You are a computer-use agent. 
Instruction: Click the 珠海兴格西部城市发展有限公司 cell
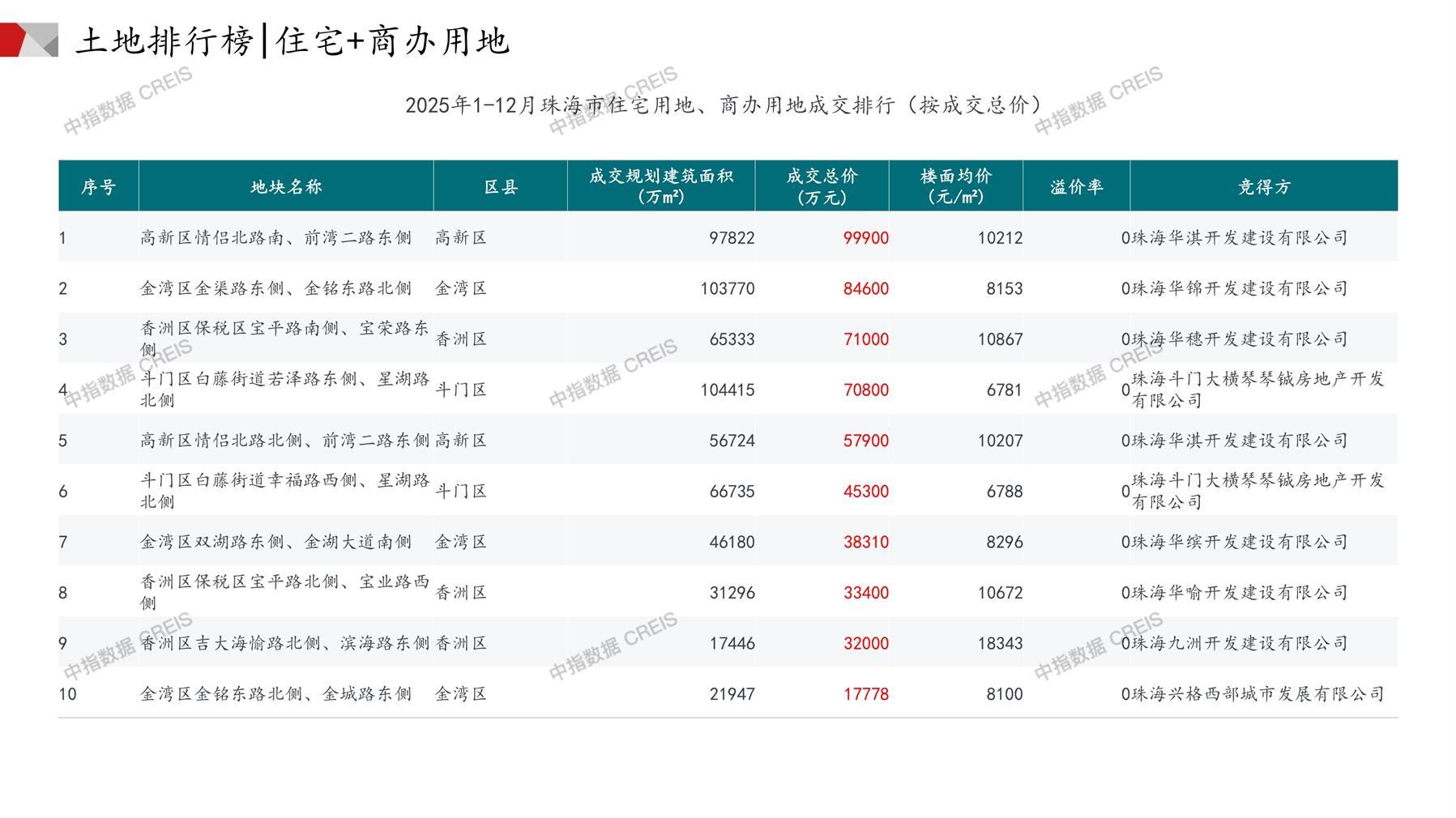[x=1257, y=694]
